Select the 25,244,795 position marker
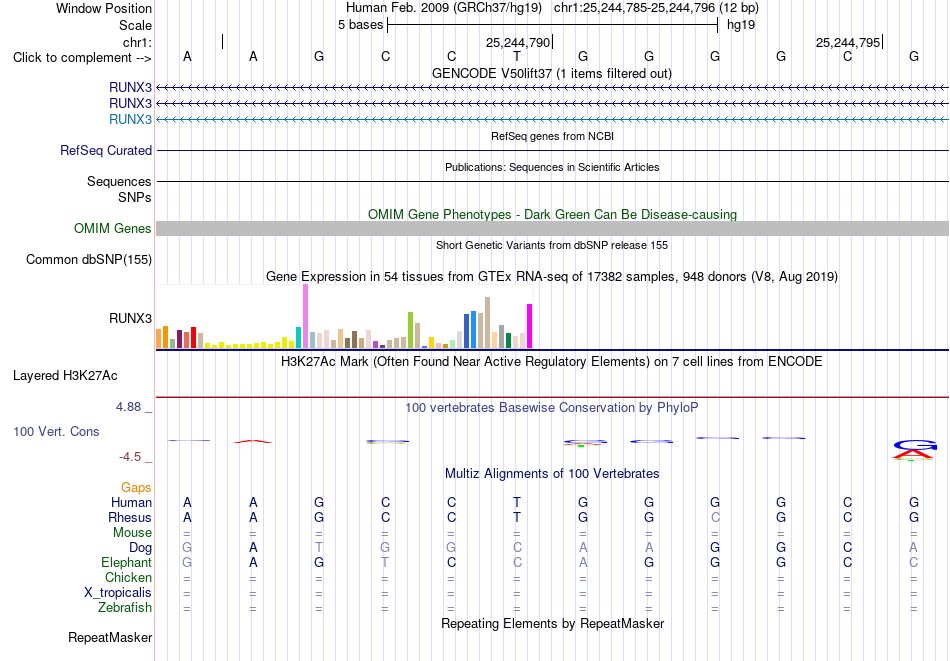Screen dimensions: 950x661 point(848,42)
